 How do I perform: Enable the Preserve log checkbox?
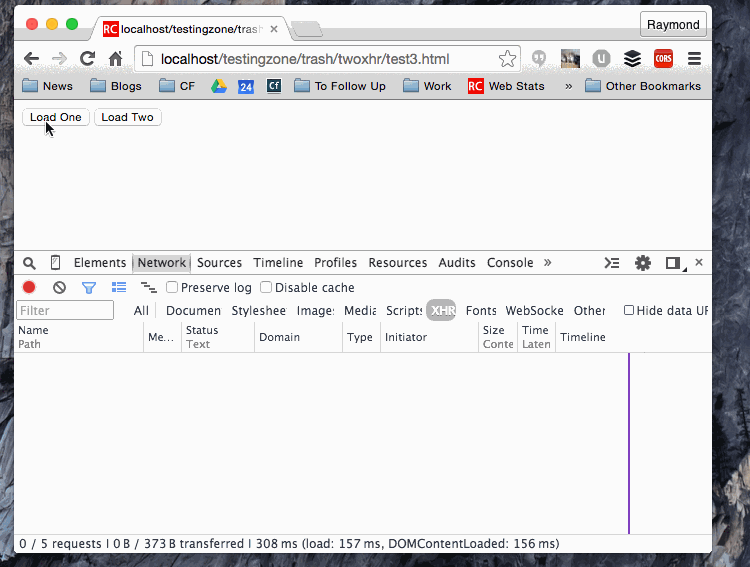tap(172, 287)
